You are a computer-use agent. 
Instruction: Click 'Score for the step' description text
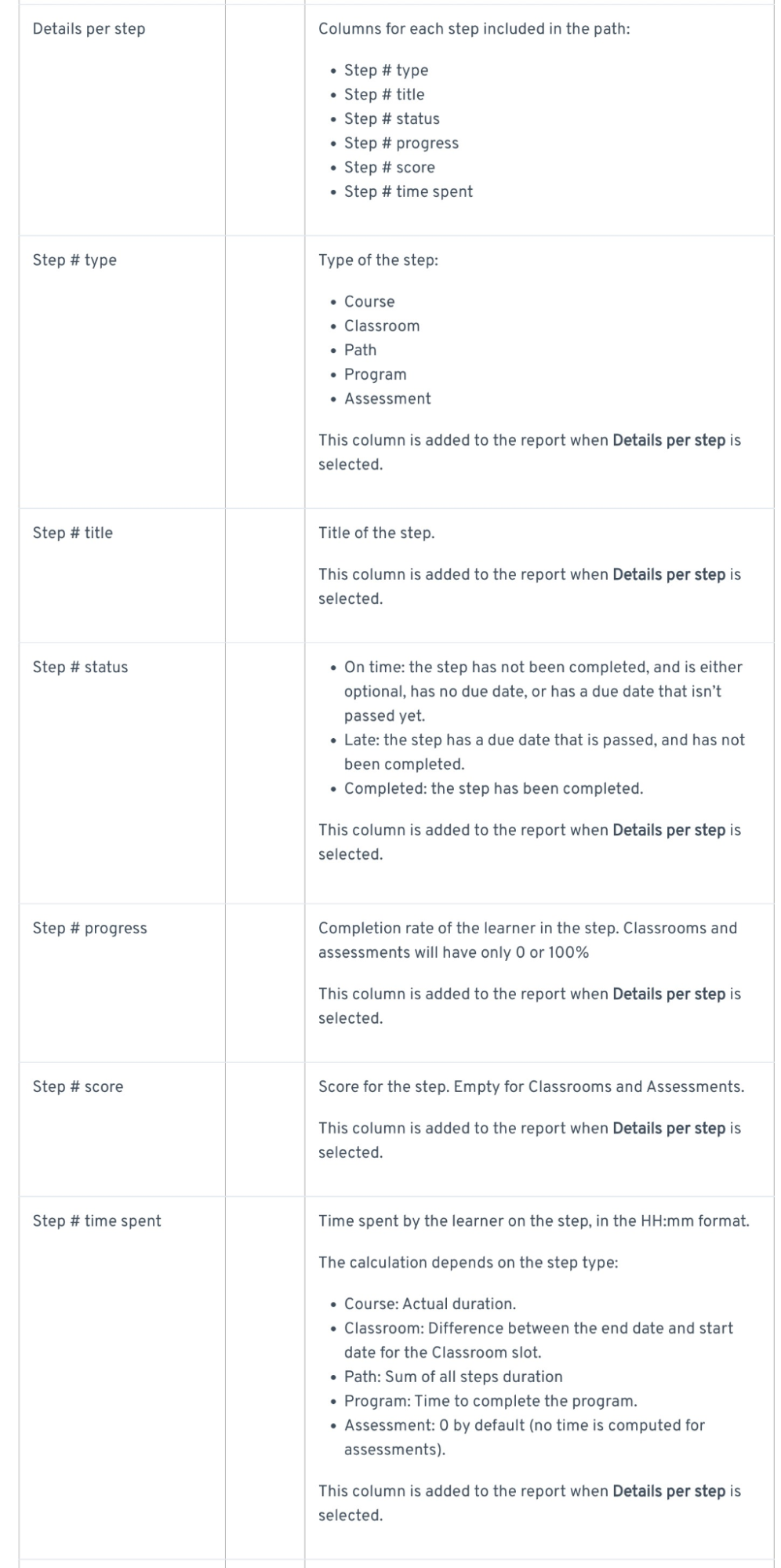[x=531, y=1087]
